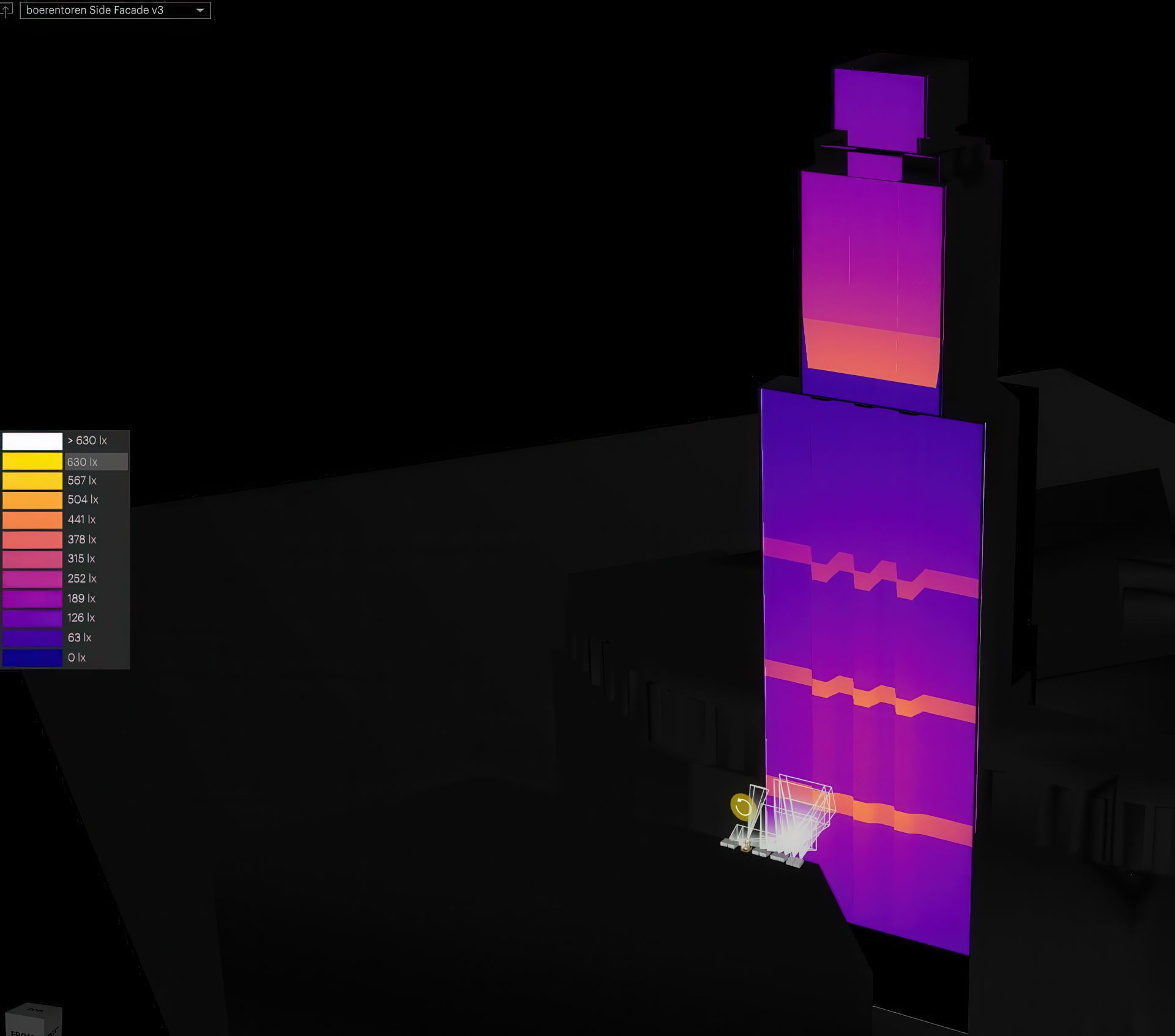Image resolution: width=1175 pixels, height=1036 pixels.
Task: Click the dark blue 0 lx swatch
Action: pyautogui.click(x=32, y=658)
